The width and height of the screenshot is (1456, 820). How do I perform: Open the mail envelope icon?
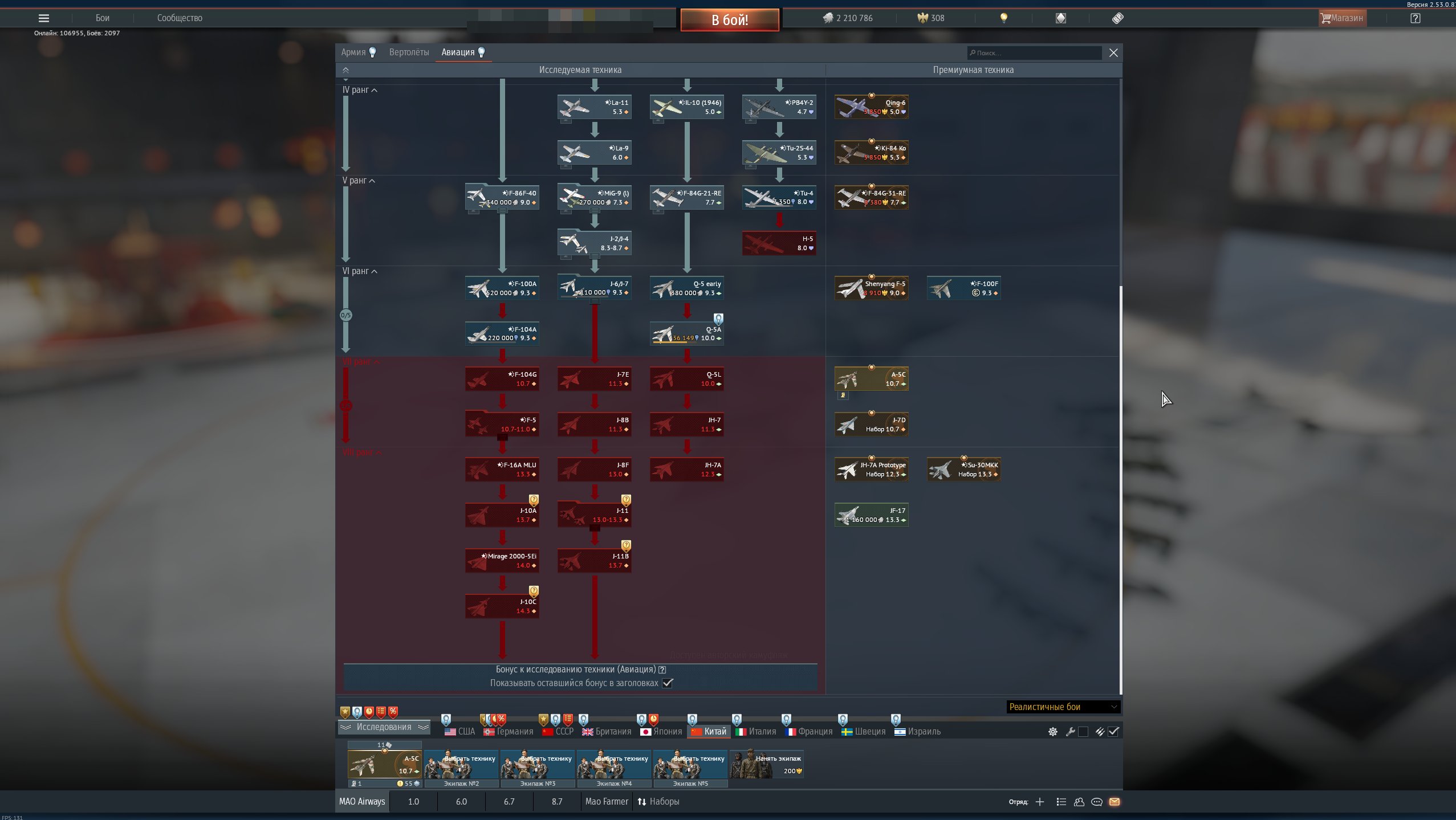[1115, 802]
